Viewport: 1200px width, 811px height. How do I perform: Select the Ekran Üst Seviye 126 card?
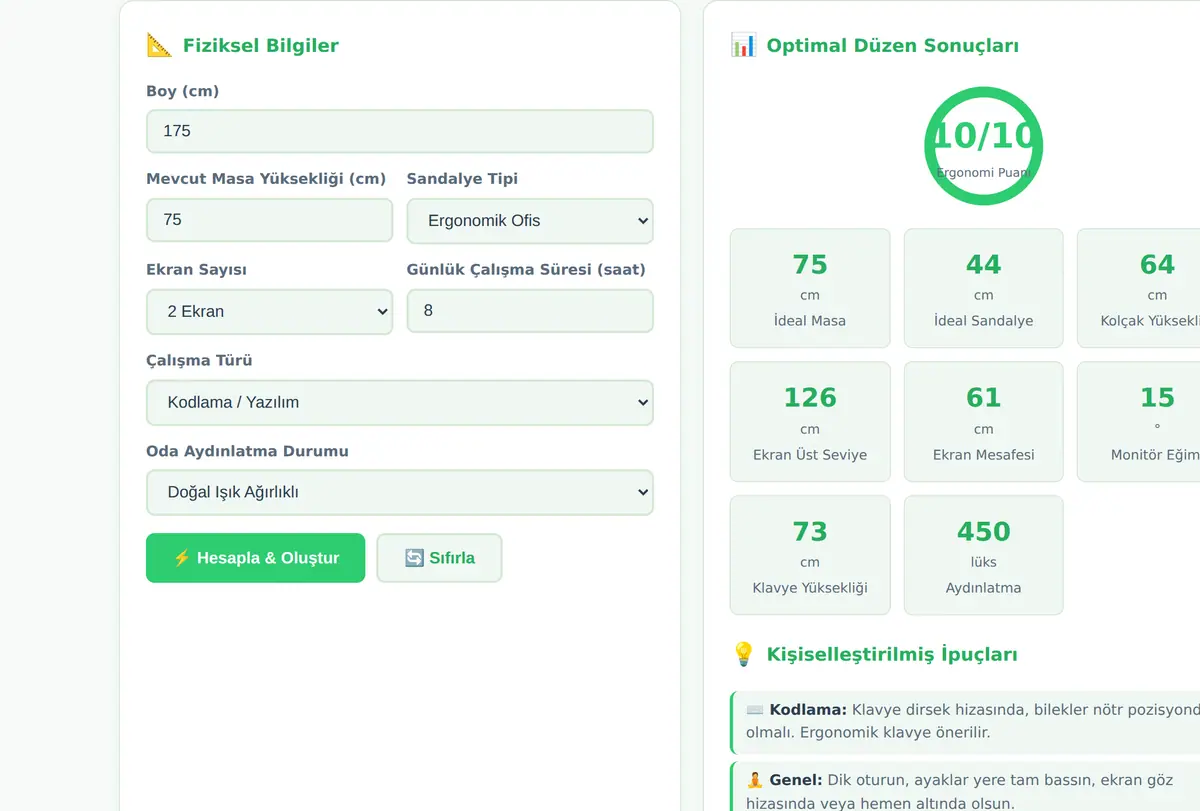click(810, 422)
